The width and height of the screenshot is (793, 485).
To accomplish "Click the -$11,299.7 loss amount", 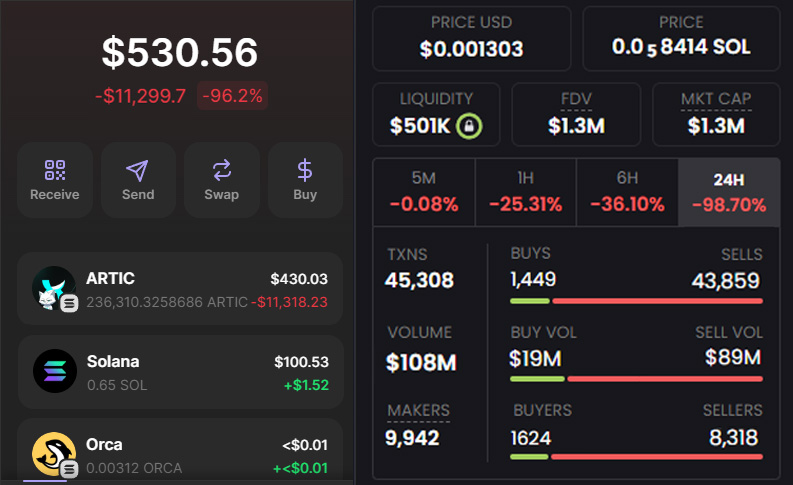I will (141, 96).
